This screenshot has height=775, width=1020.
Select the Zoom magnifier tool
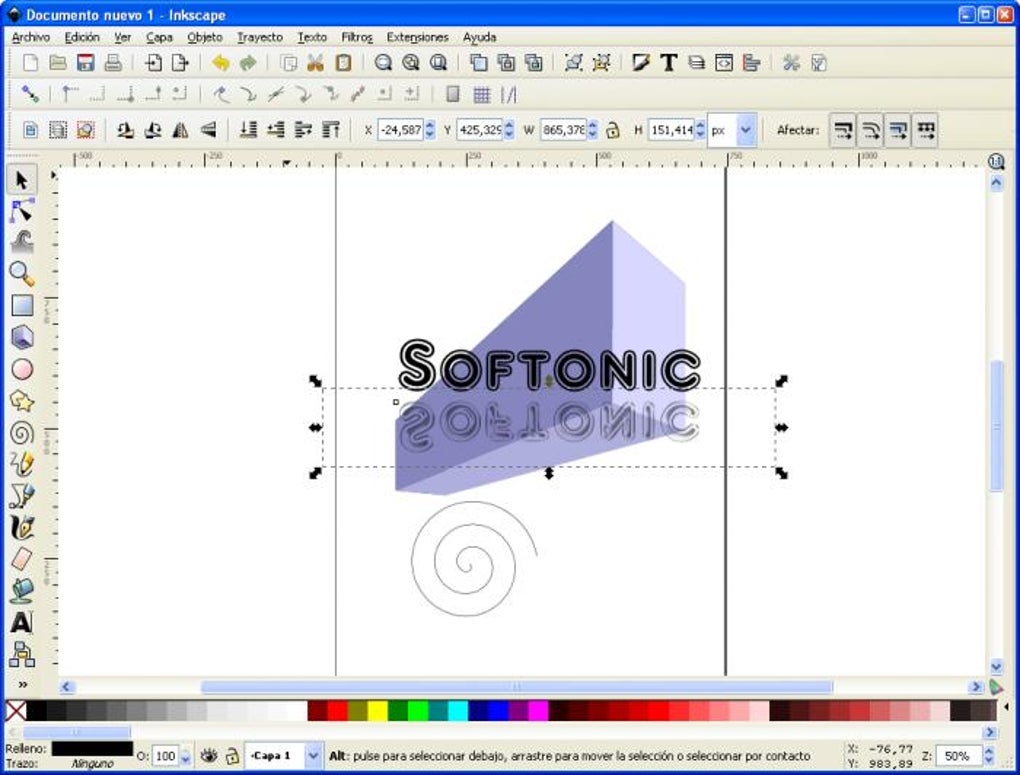click(21, 274)
